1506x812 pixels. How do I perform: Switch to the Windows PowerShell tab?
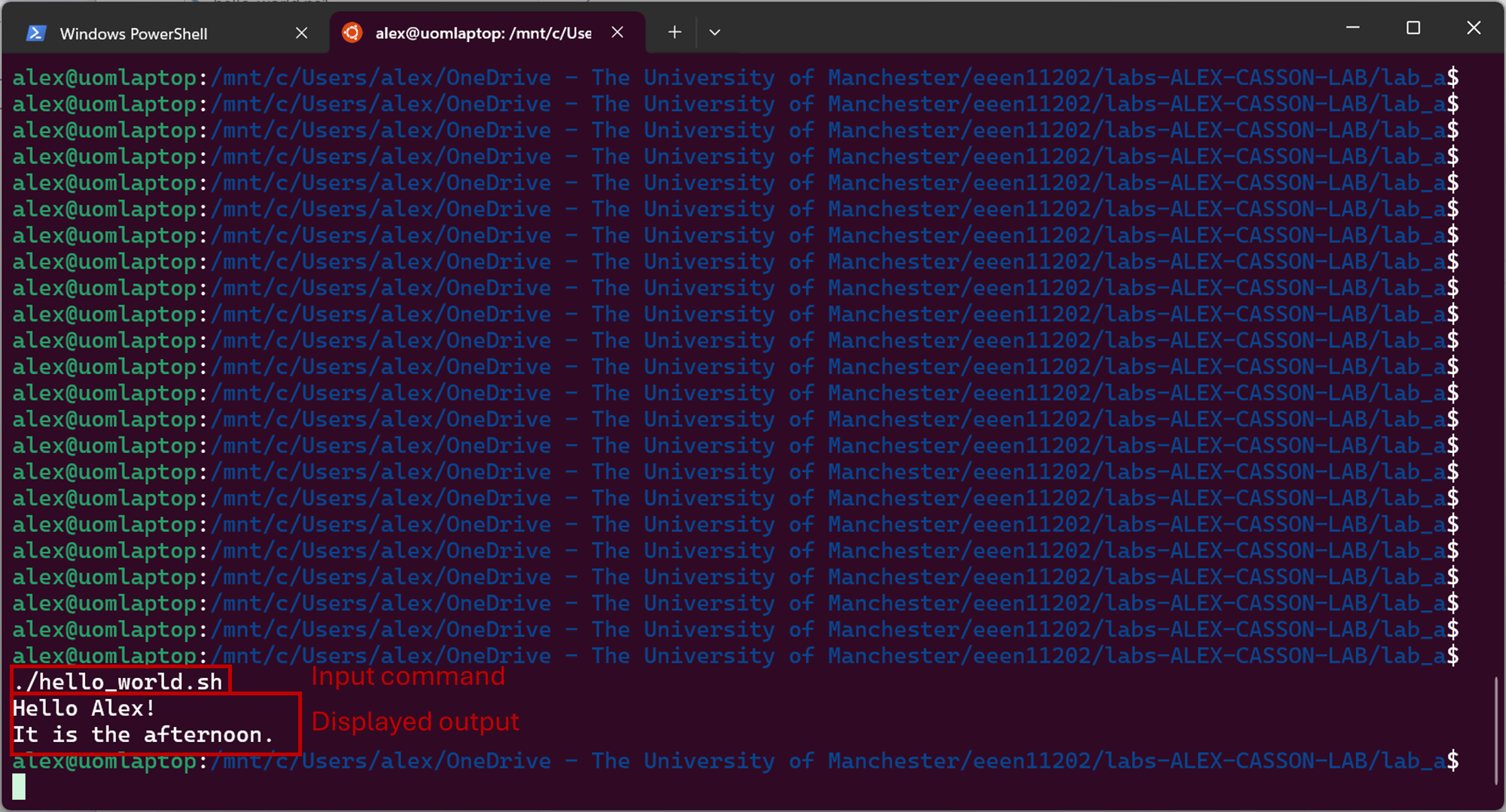point(133,34)
